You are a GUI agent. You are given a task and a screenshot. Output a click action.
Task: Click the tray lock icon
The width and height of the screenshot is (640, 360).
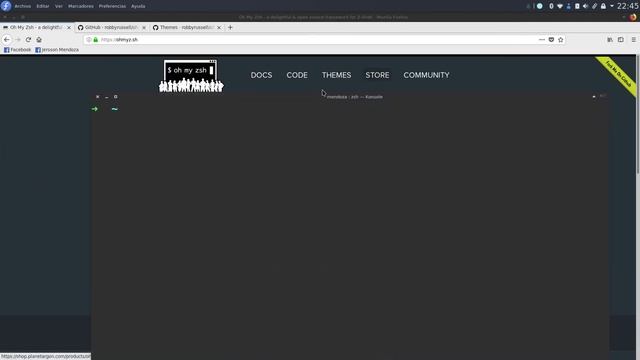[x=603, y=6]
